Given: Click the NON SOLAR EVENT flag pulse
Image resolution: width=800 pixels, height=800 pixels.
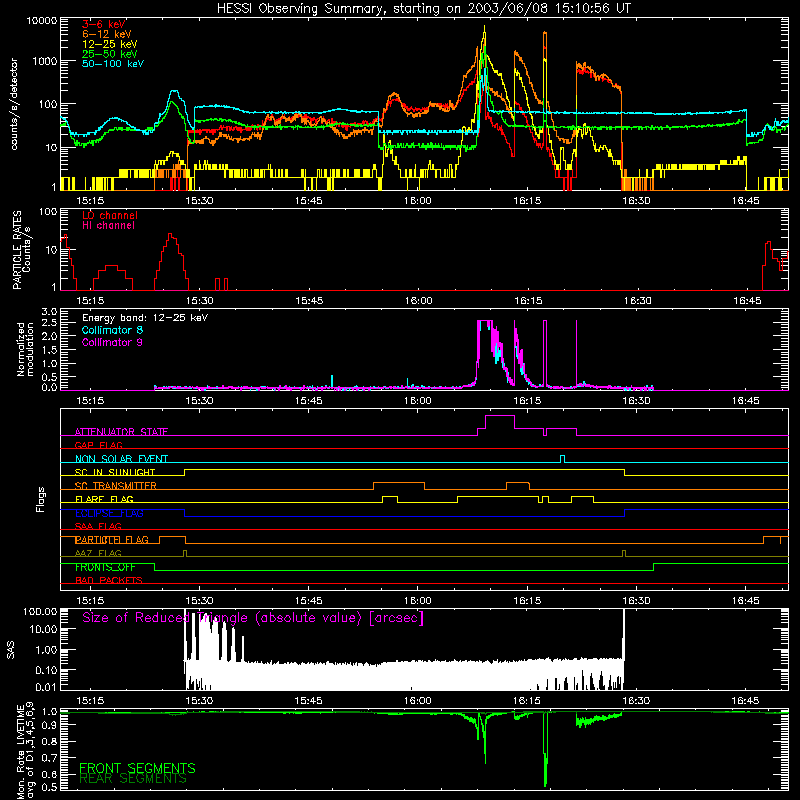Looking at the screenshot, I should coord(562,459).
